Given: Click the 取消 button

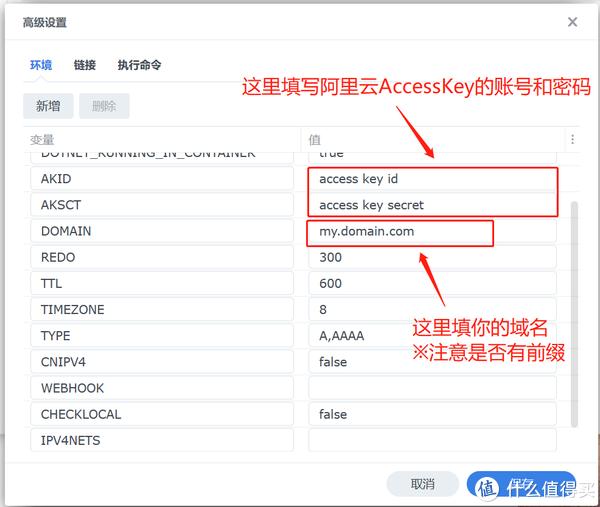Looking at the screenshot, I should tap(422, 484).
